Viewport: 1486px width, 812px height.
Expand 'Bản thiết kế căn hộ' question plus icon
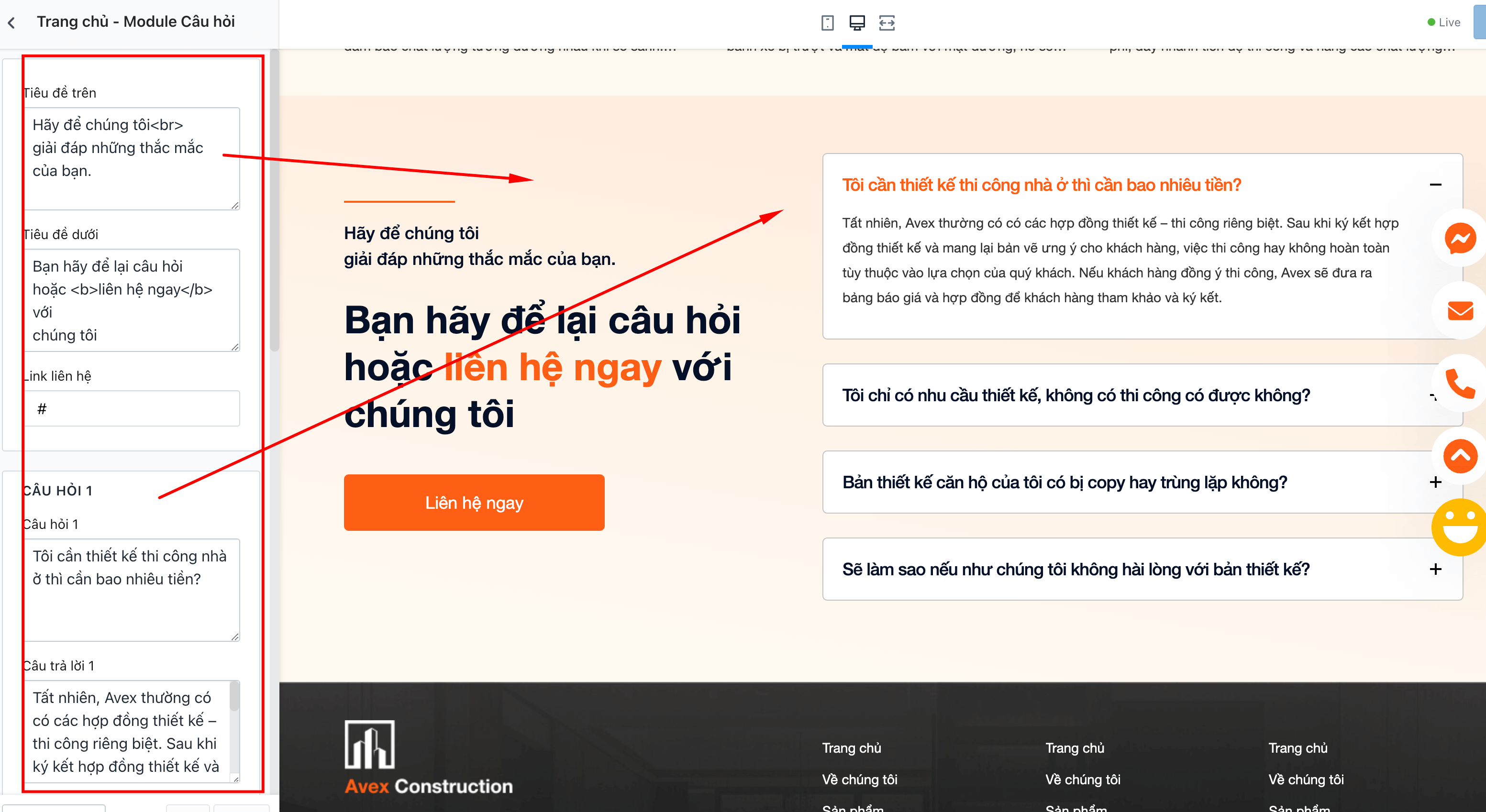point(1435,482)
